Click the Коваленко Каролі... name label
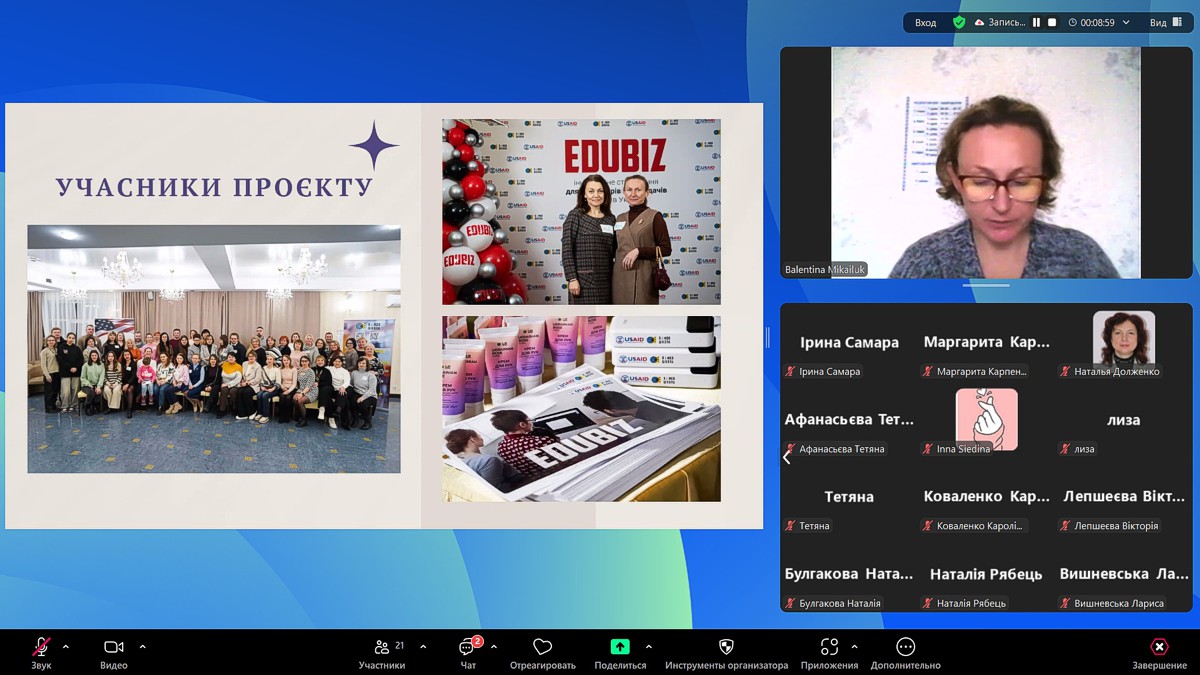Viewport: 1200px width, 675px height. (x=981, y=526)
